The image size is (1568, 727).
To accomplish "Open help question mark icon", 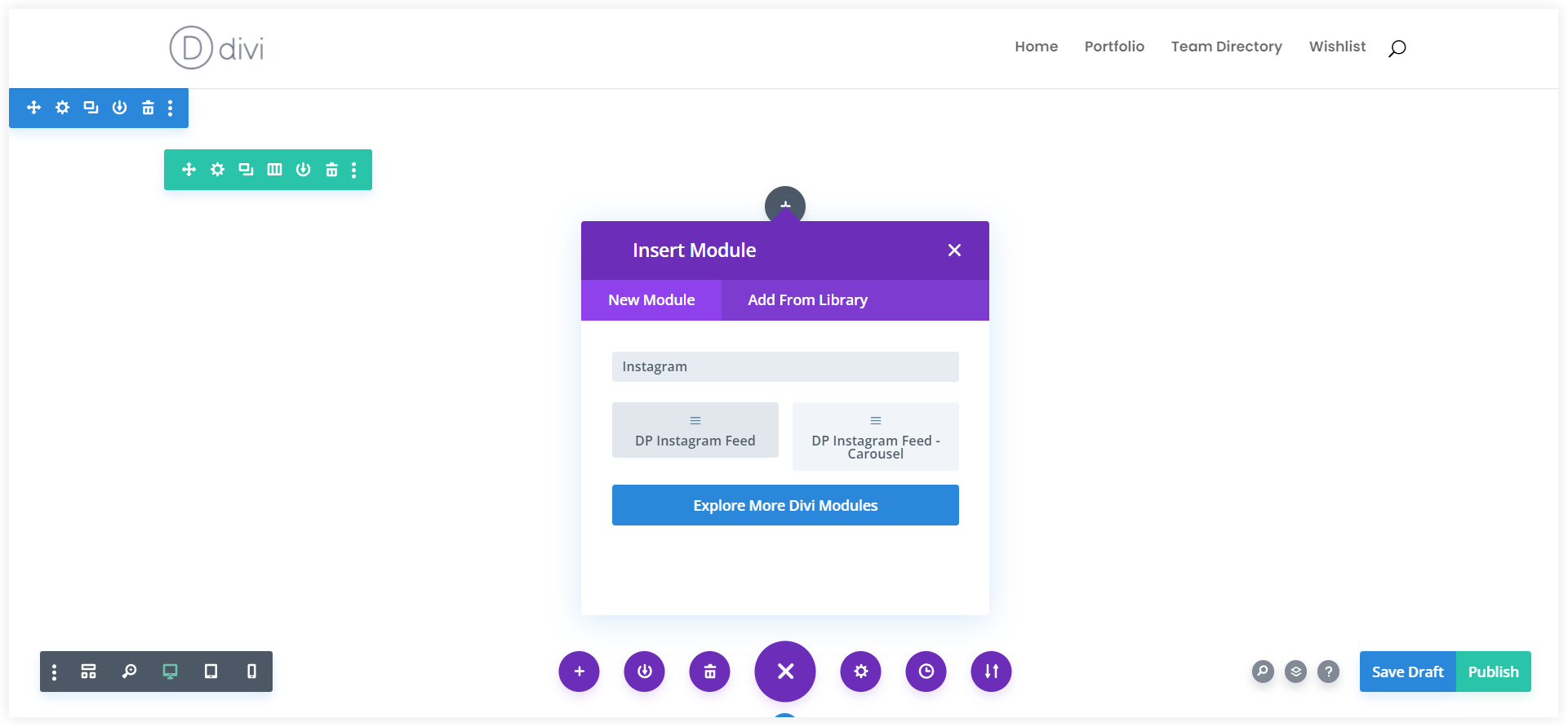I will (1328, 672).
